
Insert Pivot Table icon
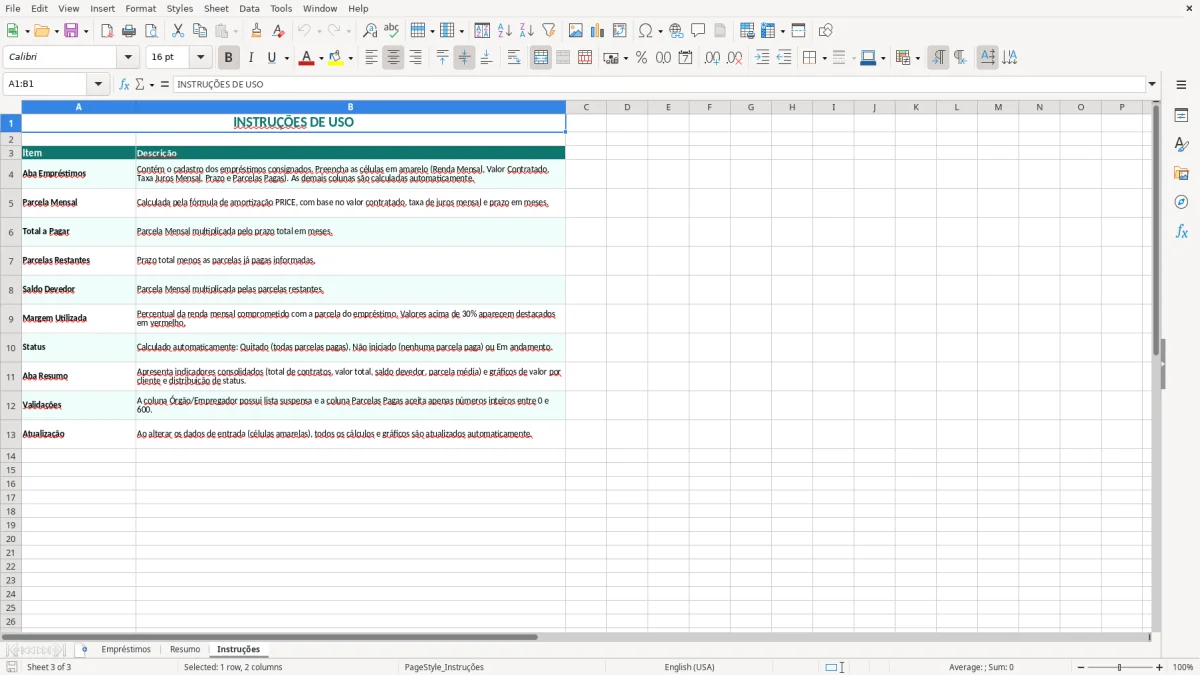[x=620, y=31]
